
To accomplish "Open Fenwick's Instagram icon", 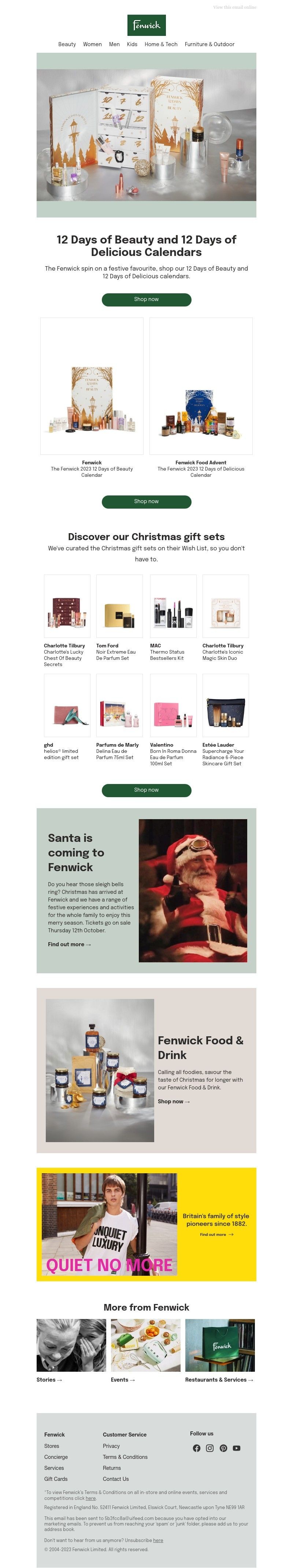I will [210, 1448].
